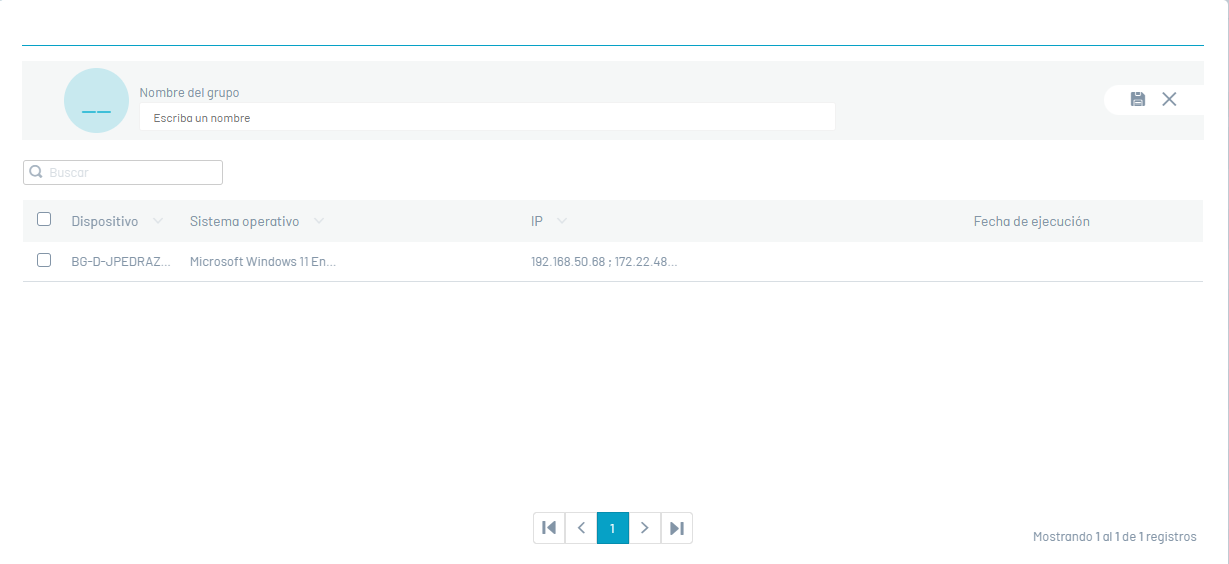Click the magnifying glass search icon

36,172
